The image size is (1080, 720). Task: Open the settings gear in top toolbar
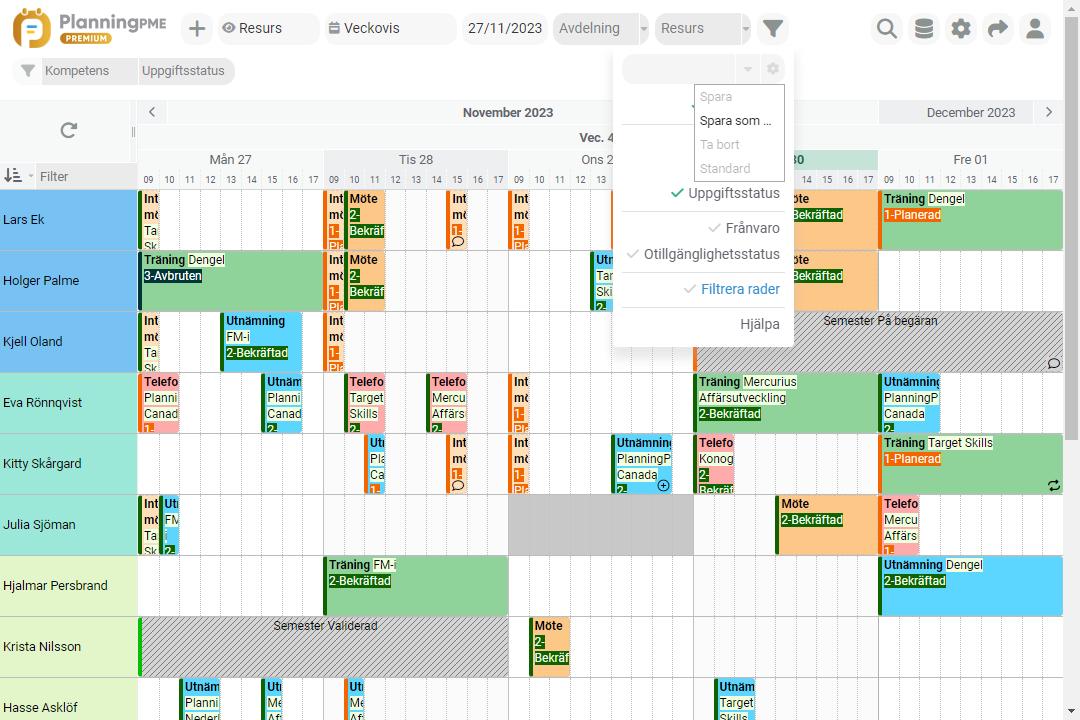click(961, 28)
